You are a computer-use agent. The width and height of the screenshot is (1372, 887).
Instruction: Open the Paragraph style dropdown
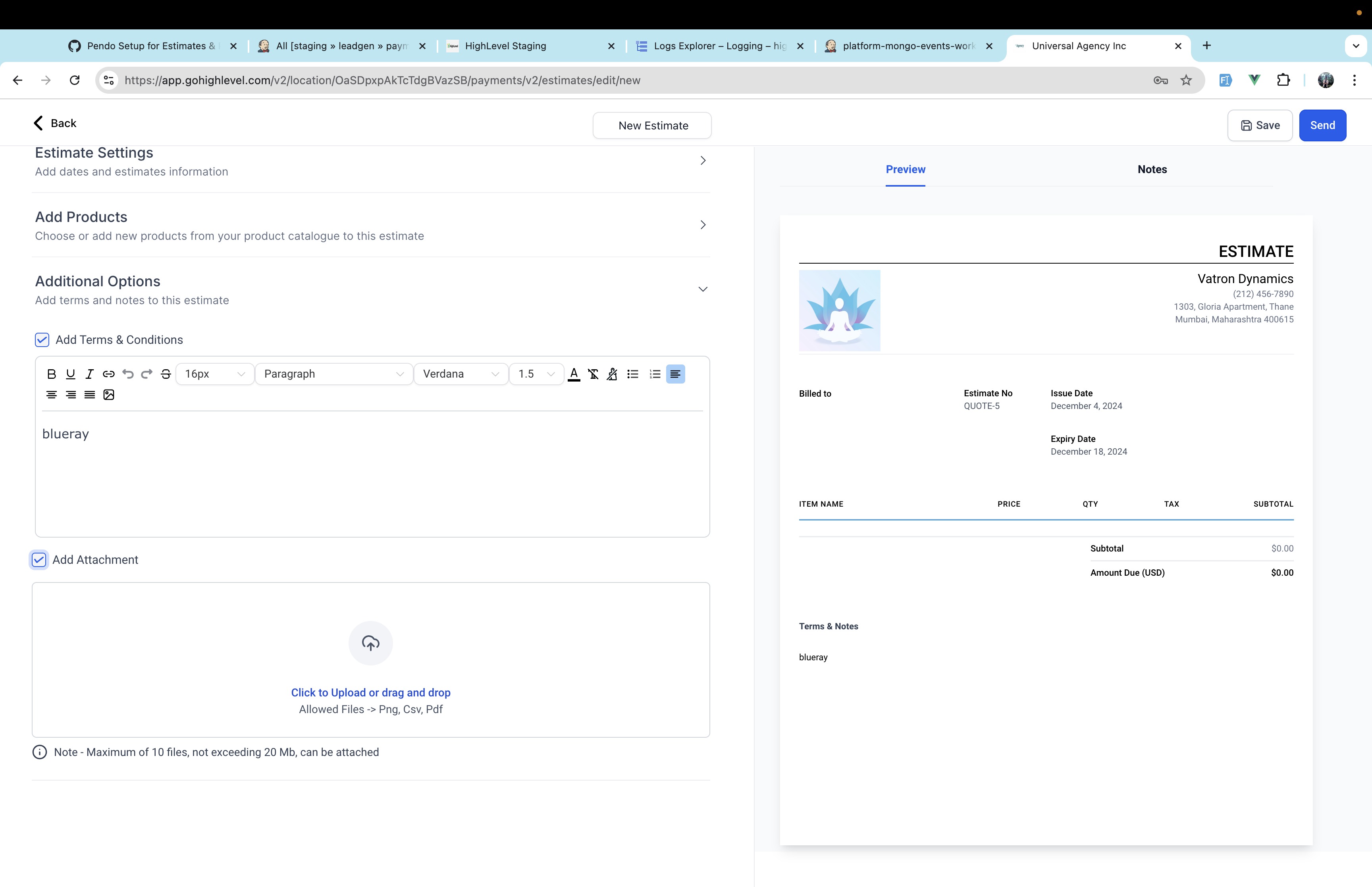coord(334,374)
